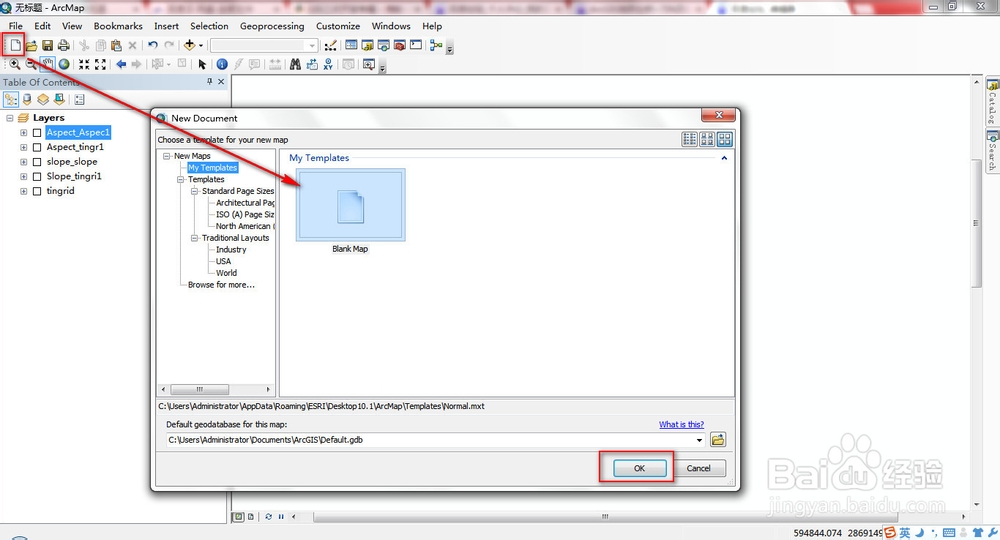Screen dimensions: 1000x540
Task: Open the Editor Toolbar icon
Action: pos(330,45)
